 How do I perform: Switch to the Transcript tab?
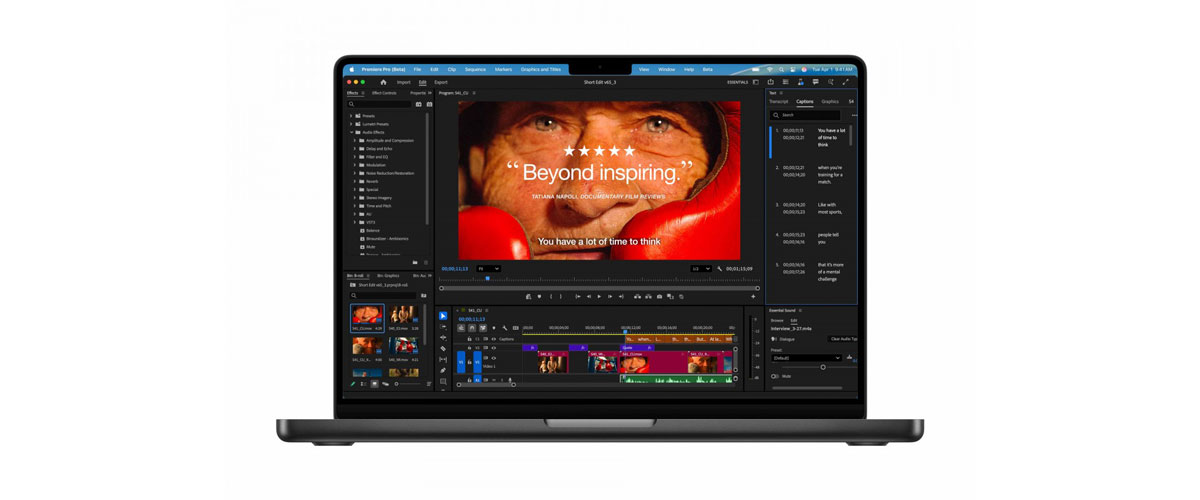pyautogui.click(x=778, y=102)
